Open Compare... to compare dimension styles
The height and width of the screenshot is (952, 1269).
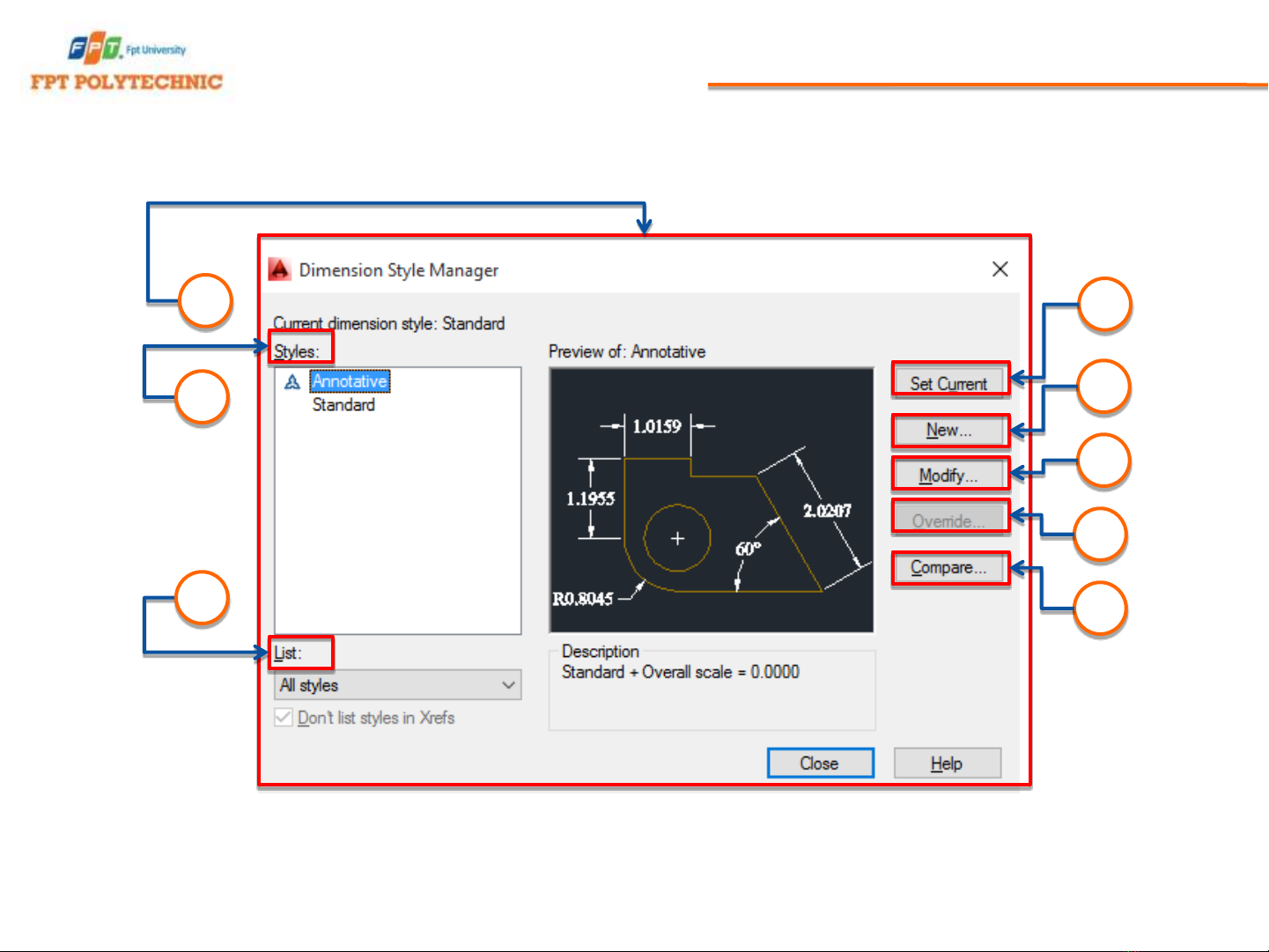[x=948, y=568]
